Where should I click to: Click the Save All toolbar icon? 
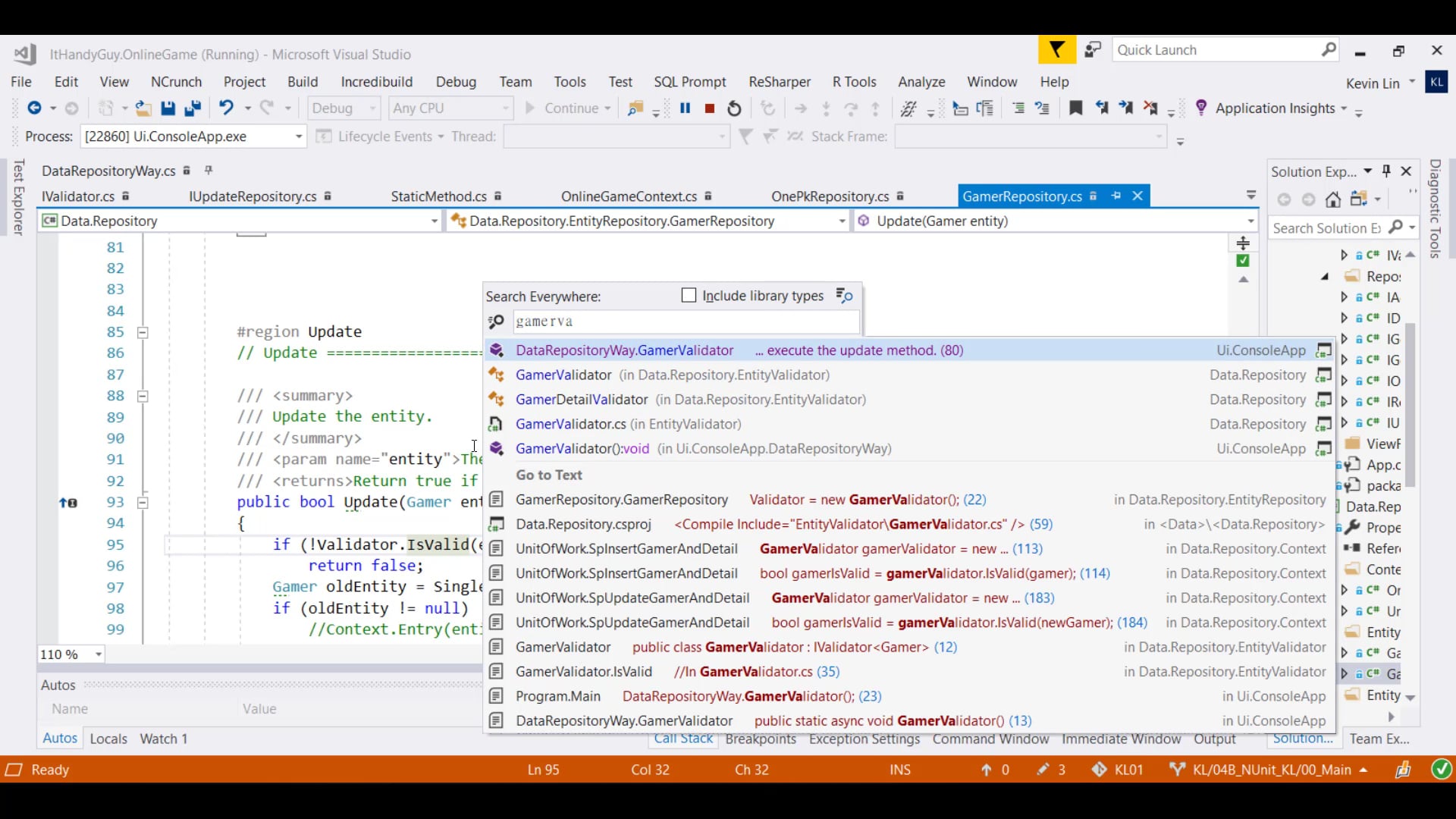point(193,108)
